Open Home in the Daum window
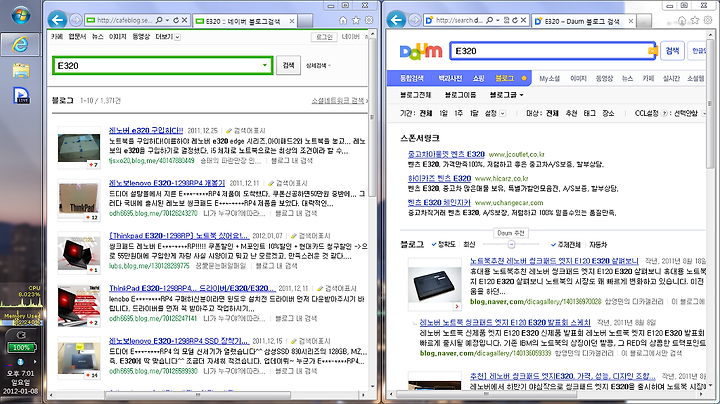 point(682,20)
